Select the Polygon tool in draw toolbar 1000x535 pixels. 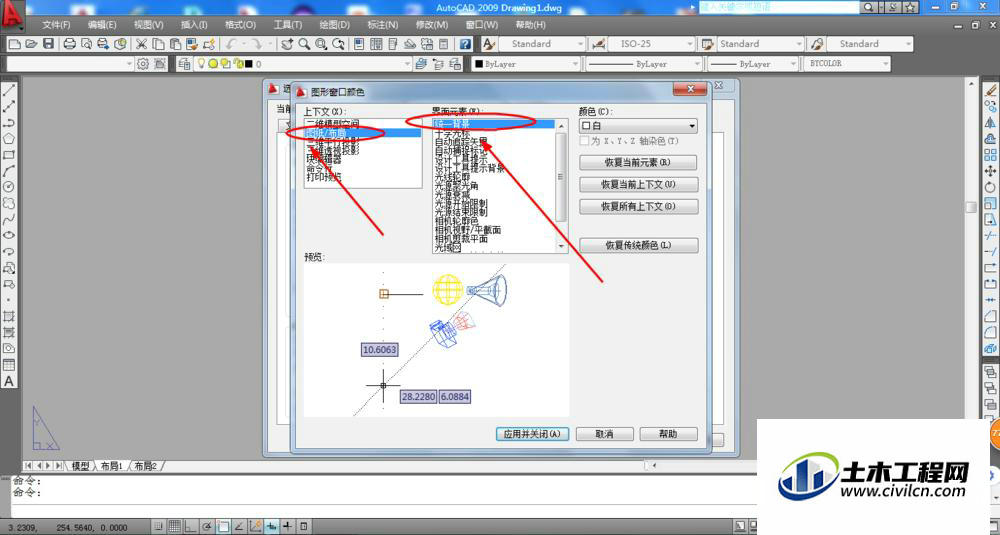(x=9, y=138)
